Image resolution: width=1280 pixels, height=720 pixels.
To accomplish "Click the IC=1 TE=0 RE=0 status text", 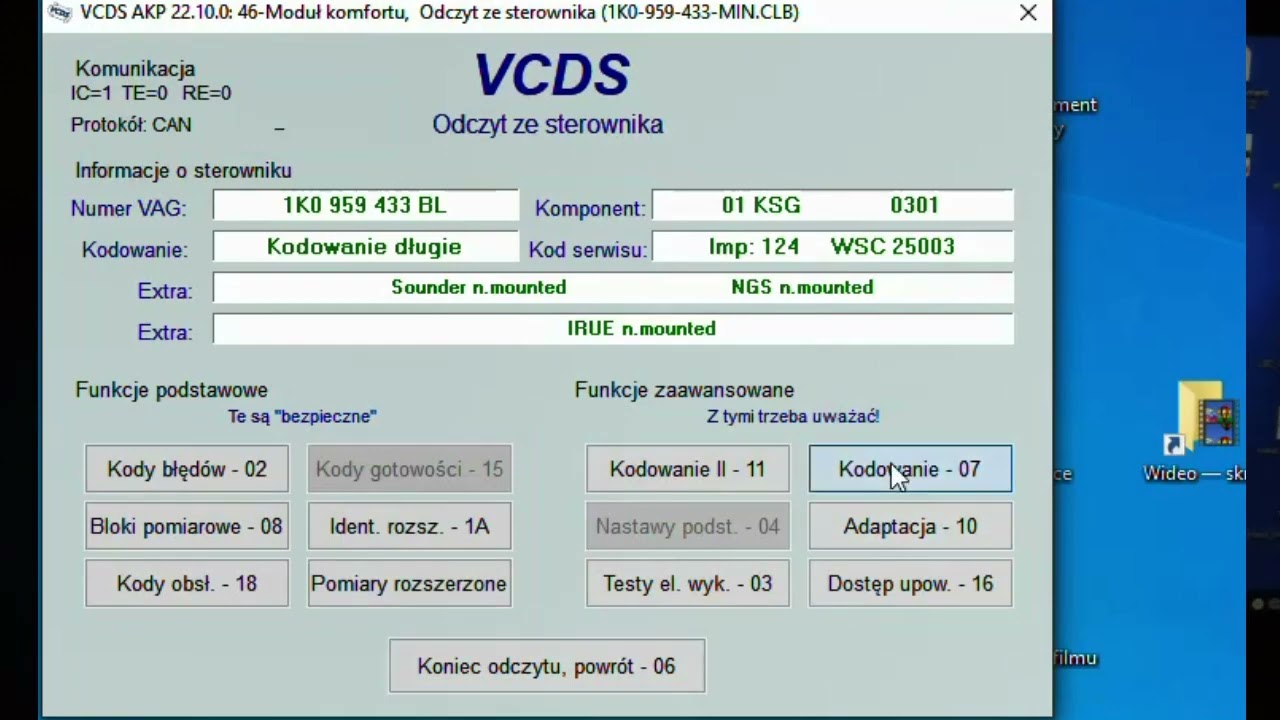I will click(151, 93).
